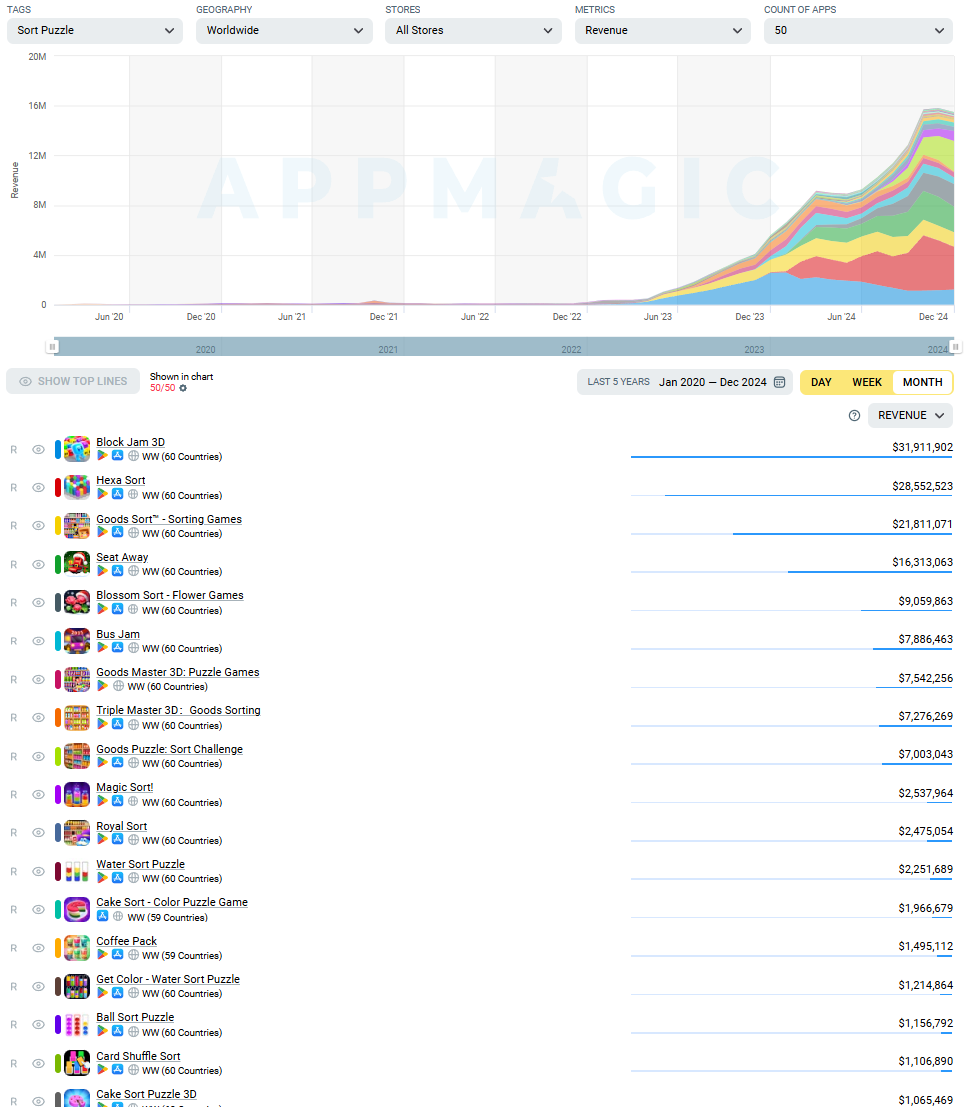Click the red 50/50 shown in chart count
The width and height of the screenshot is (964, 1107).
click(162, 388)
